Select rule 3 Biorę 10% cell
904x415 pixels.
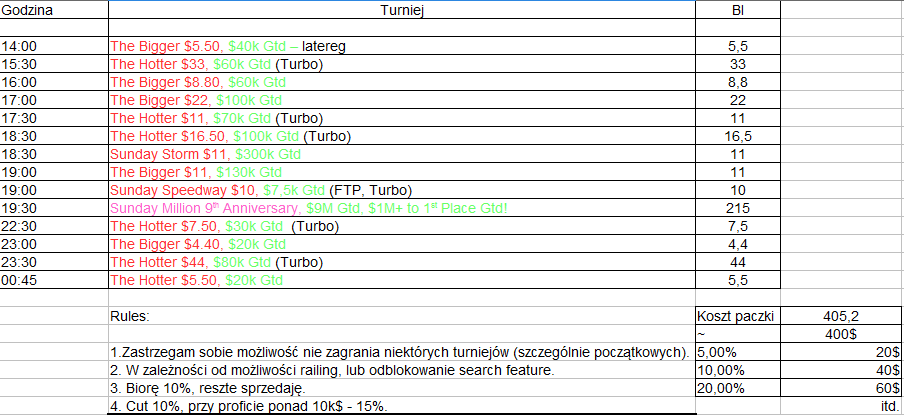pyautogui.click(x=402, y=388)
